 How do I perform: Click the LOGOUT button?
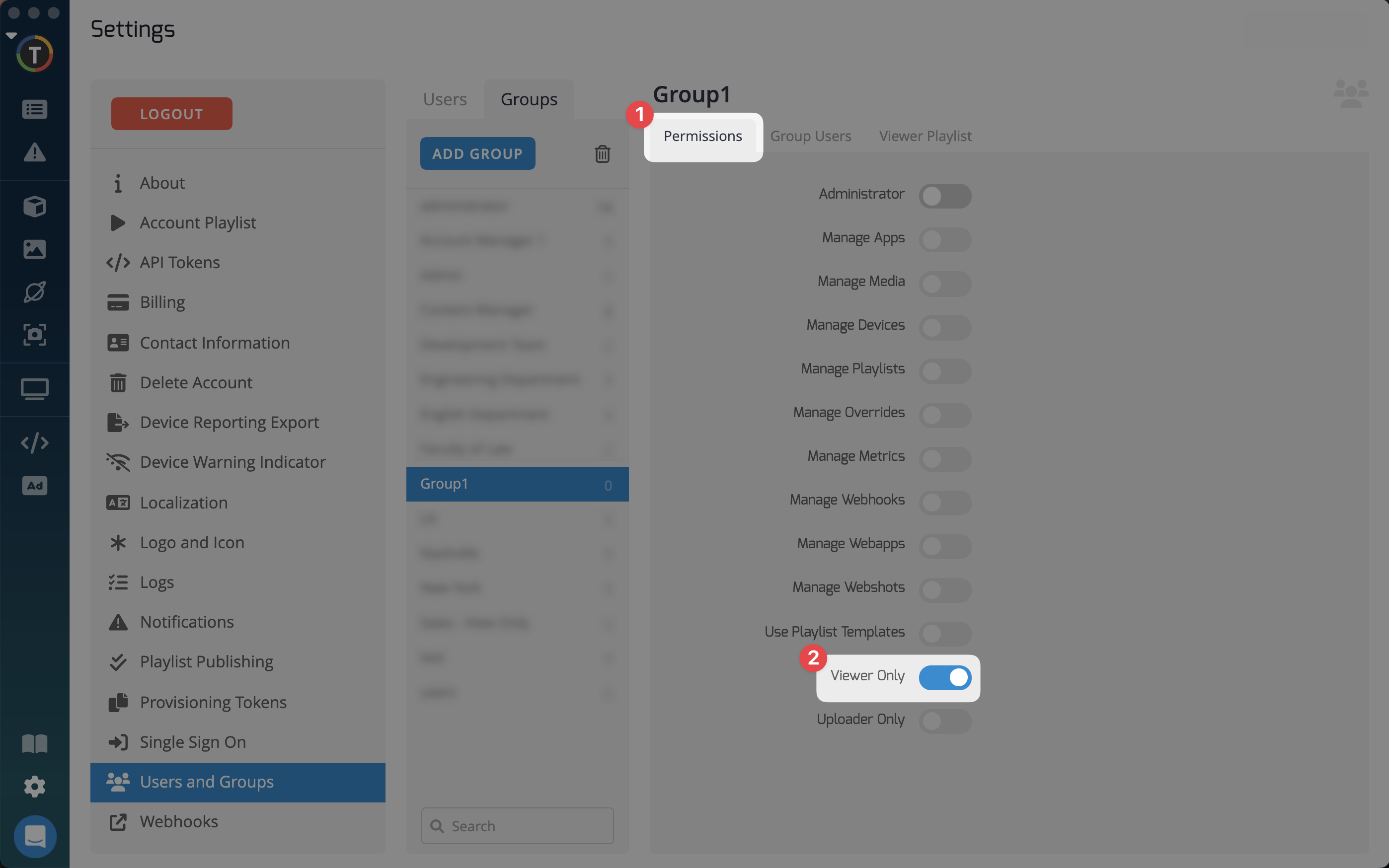click(172, 114)
